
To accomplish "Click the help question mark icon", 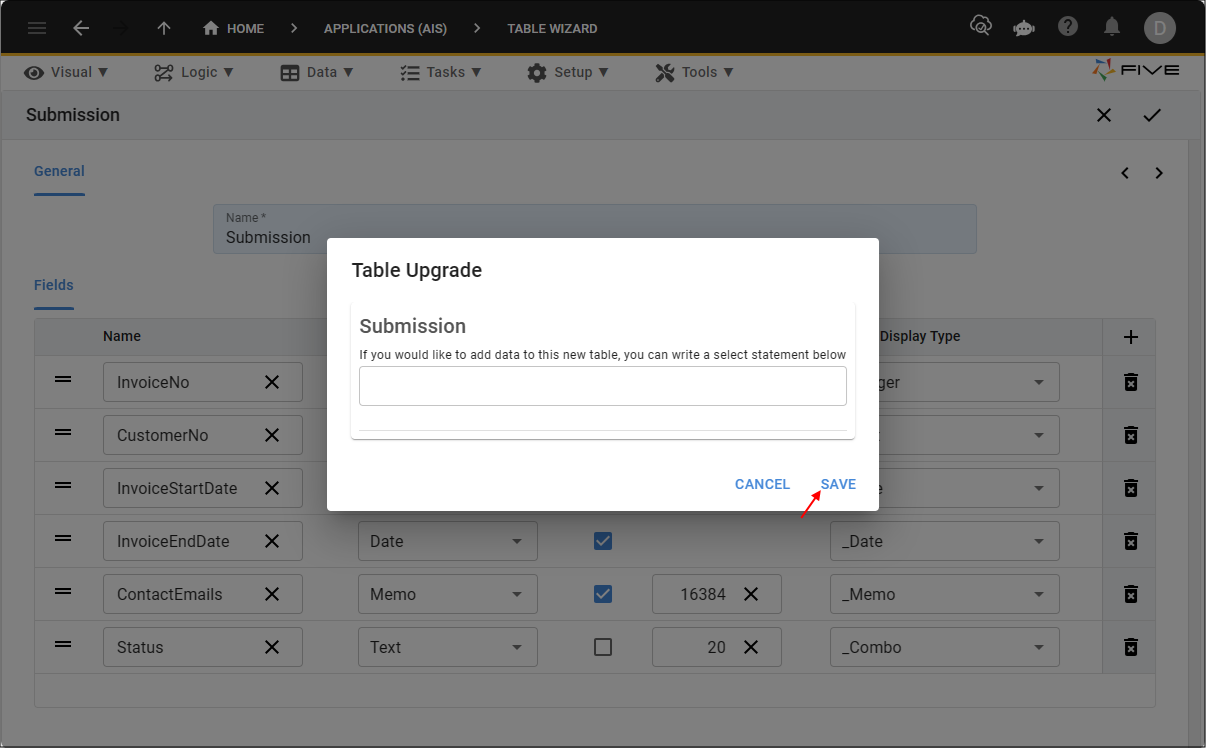I will 1068,27.
